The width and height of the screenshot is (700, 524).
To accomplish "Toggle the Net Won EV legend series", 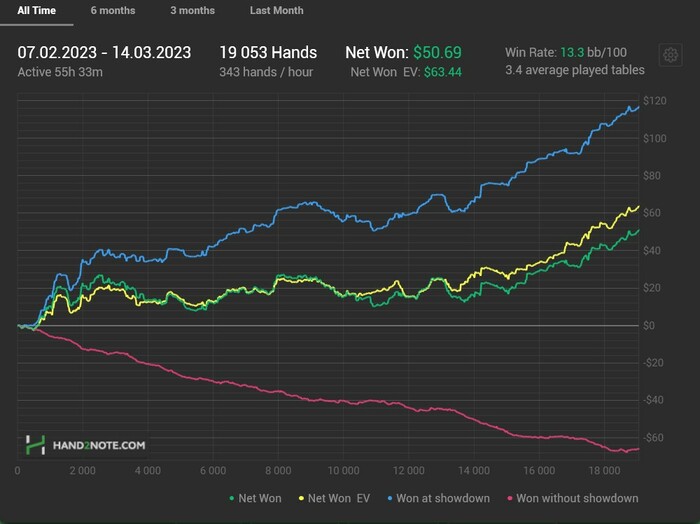I will click(x=334, y=498).
